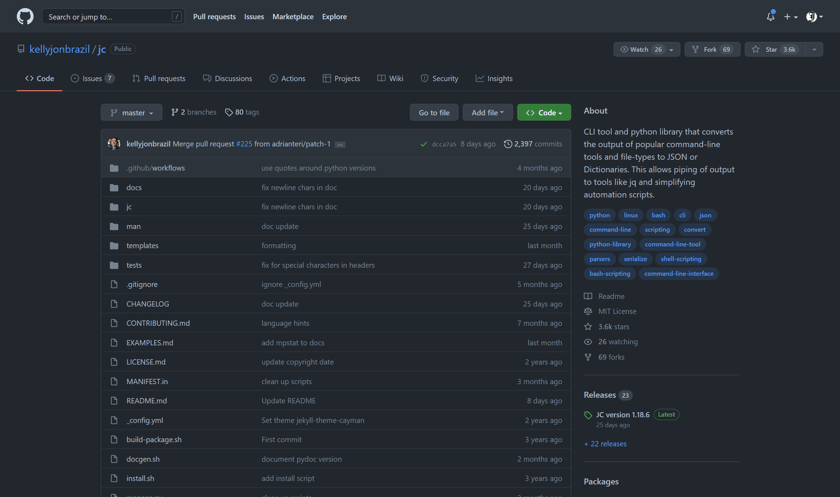View the 80 tags link
840x497 pixels.
click(242, 112)
